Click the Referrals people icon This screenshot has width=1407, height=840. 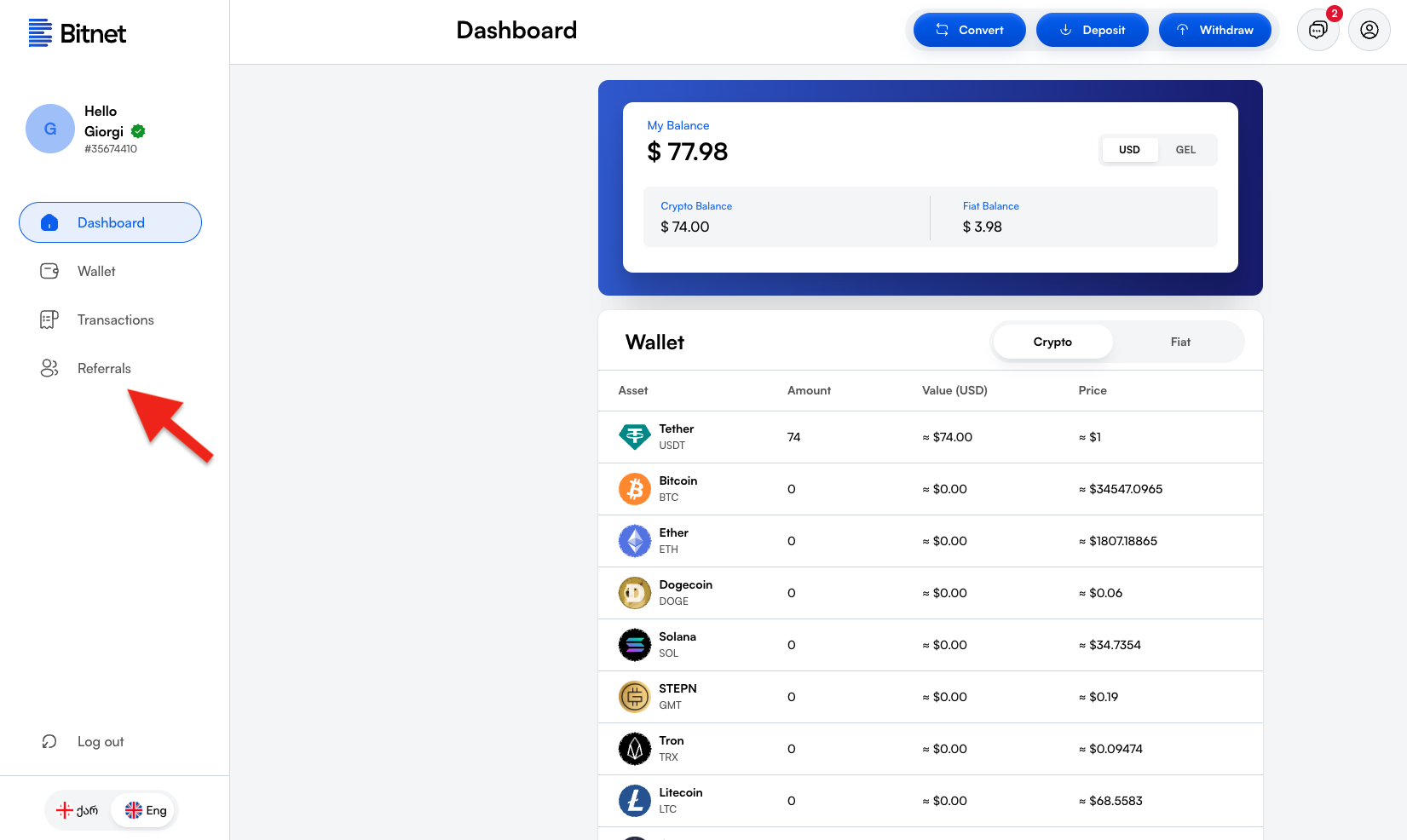[49, 368]
